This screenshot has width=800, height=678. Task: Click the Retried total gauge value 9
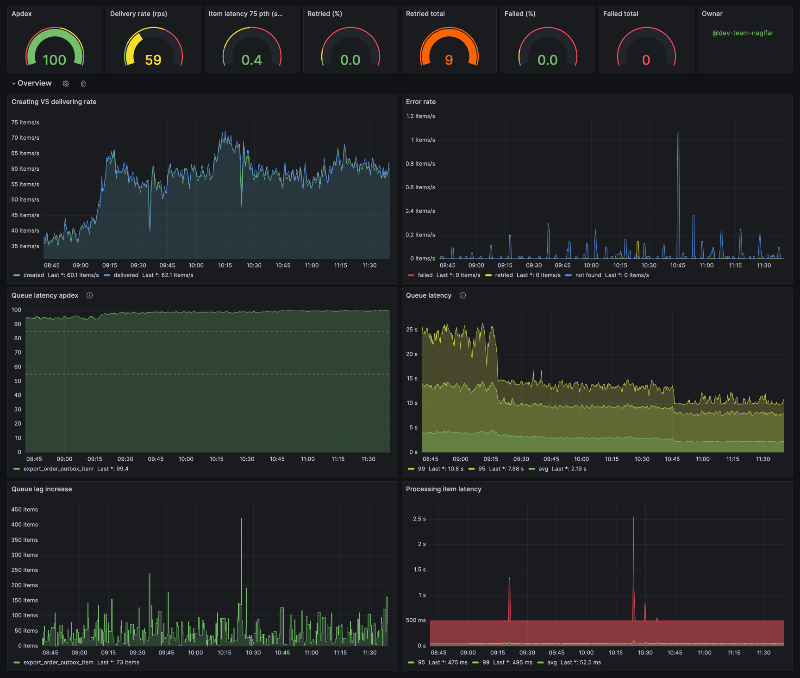click(449, 60)
